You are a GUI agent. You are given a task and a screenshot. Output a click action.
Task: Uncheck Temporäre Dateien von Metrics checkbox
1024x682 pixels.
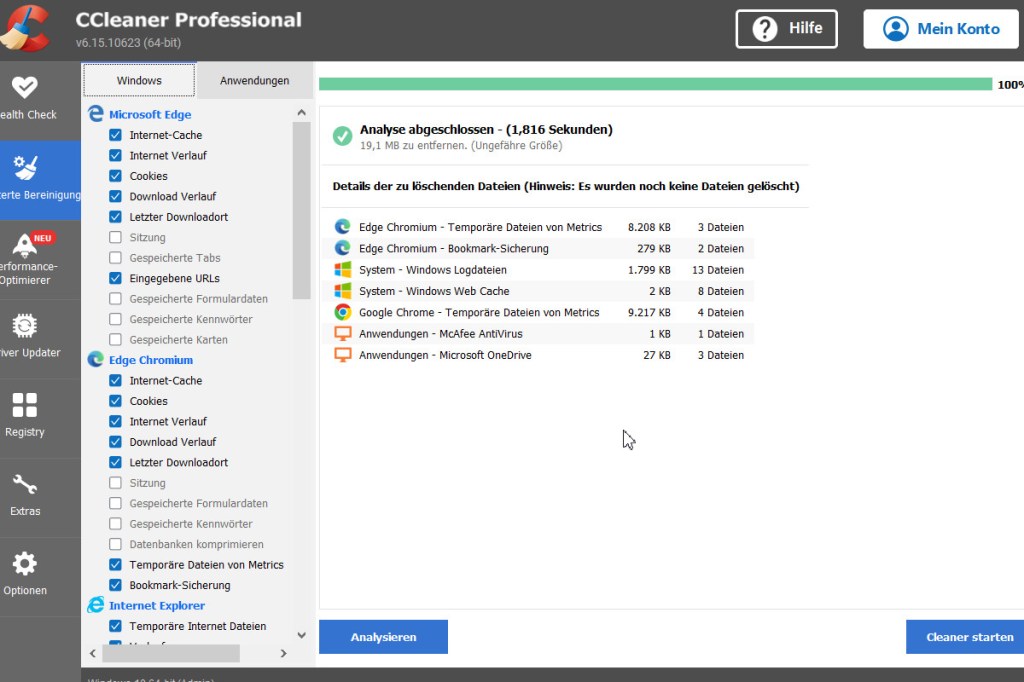[x=116, y=564]
